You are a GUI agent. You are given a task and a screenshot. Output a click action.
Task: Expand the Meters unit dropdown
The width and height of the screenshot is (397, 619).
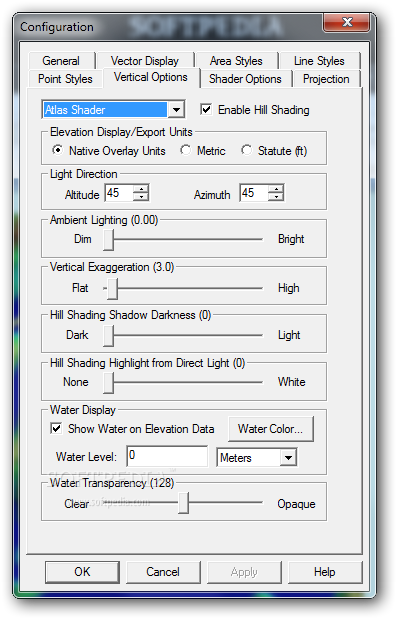click(288, 458)
